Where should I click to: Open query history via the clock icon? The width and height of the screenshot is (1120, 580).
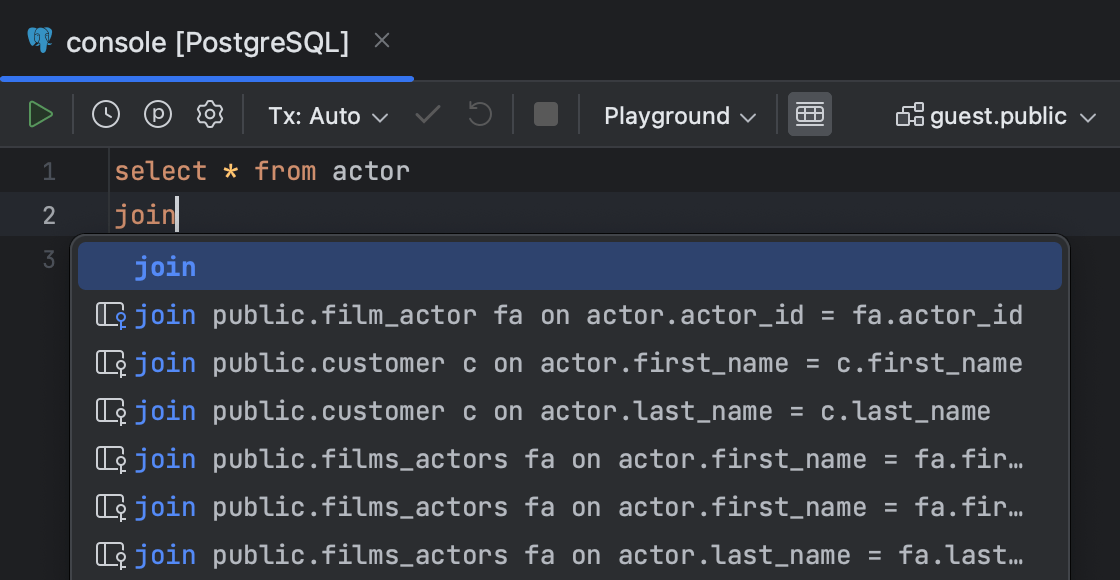click(x=105, y=114)
